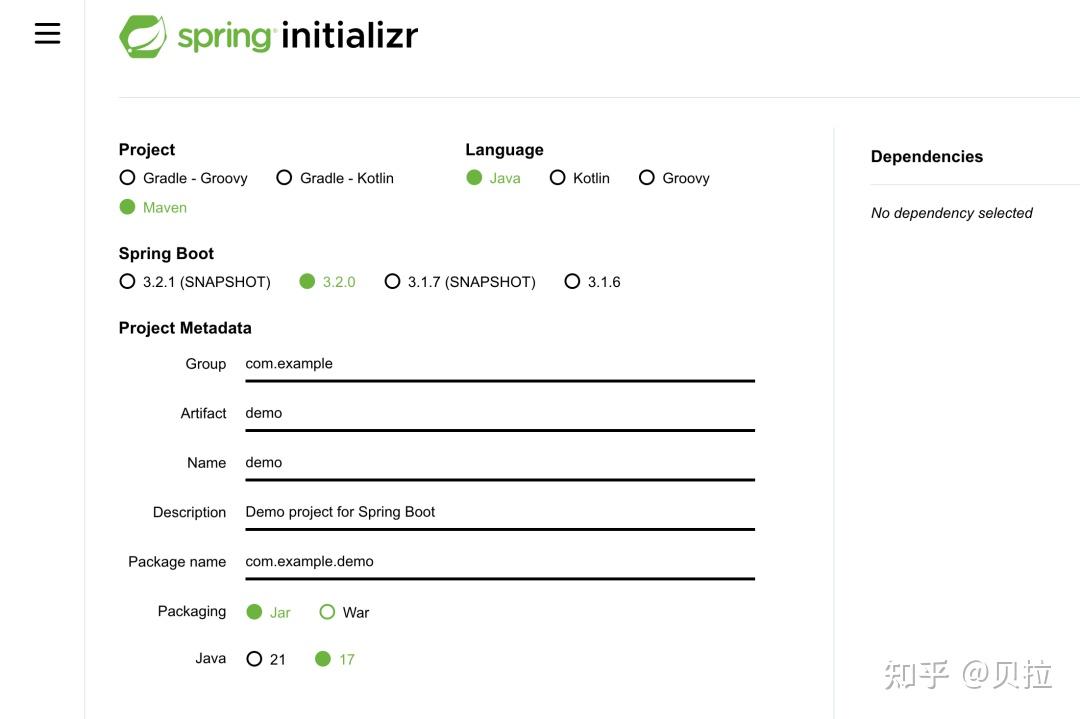
Task: Select Java version 17
Action: coord(335,659)
